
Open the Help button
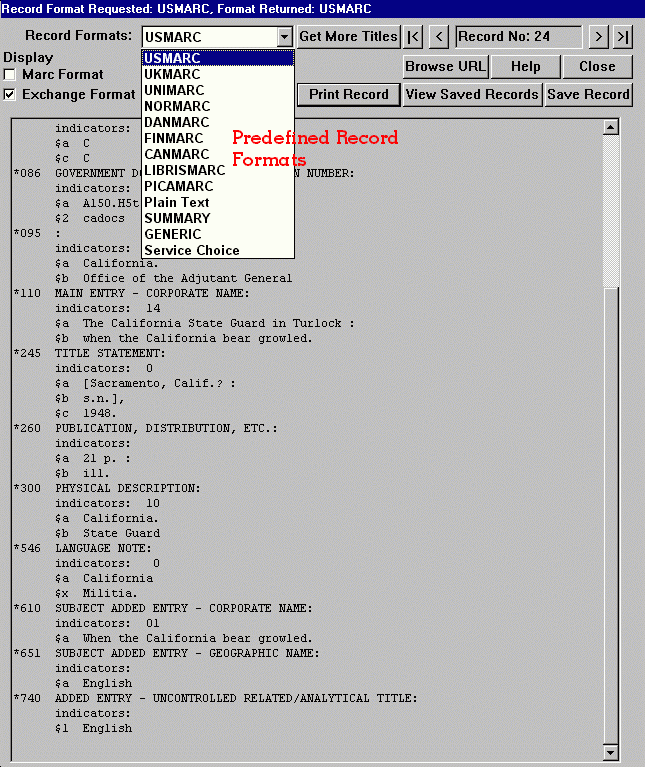pos(526,67)
